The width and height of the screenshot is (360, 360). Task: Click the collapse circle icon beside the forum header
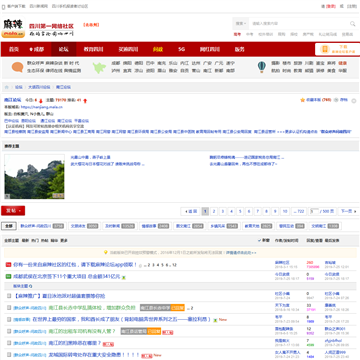pos(354,101)
